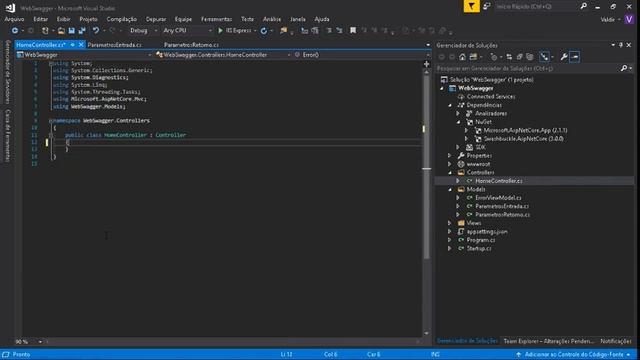The width and height of the screenshot is (640, 360).
Task: Open the Compilação menu
Action: (122, 19)
